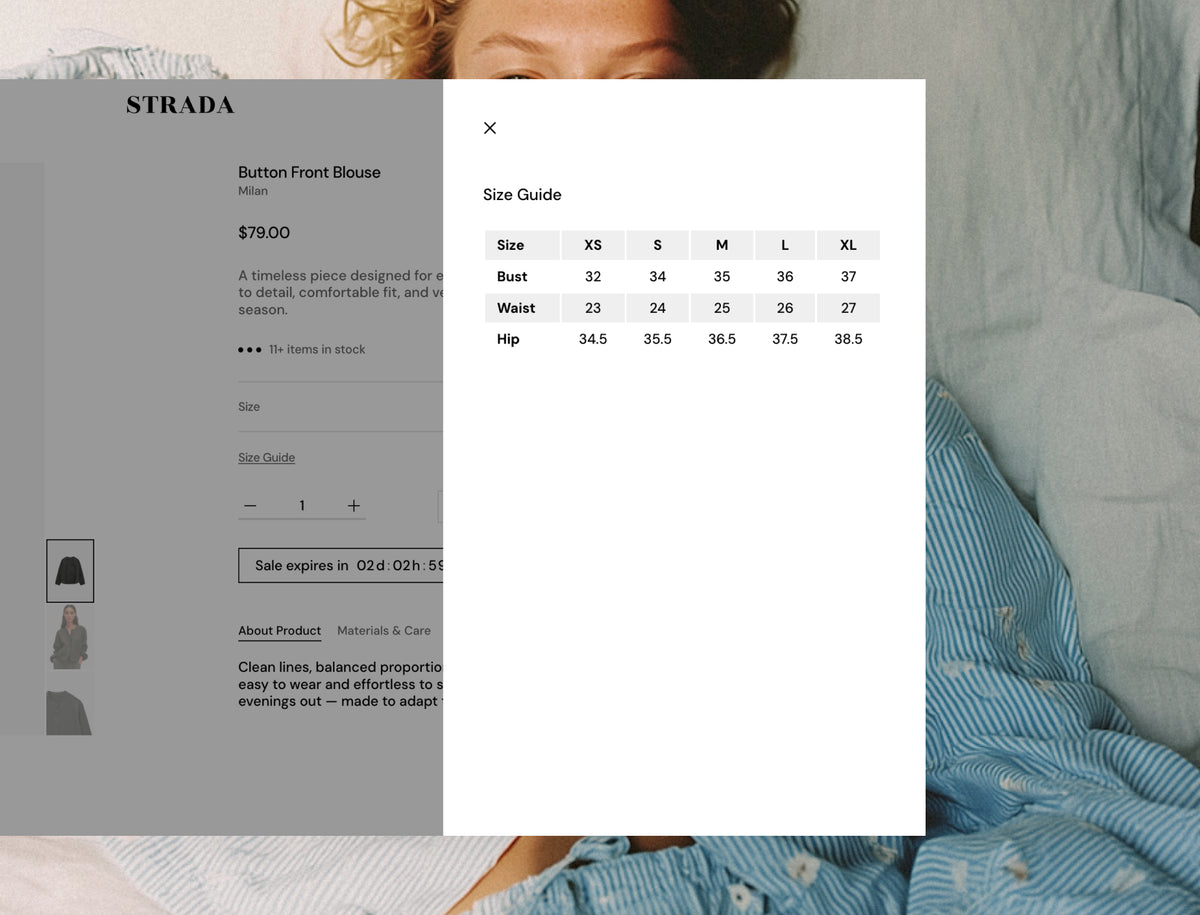Select the black blouse thumbnail
The height and width of the screenshot is (915, 1200).
70,571
